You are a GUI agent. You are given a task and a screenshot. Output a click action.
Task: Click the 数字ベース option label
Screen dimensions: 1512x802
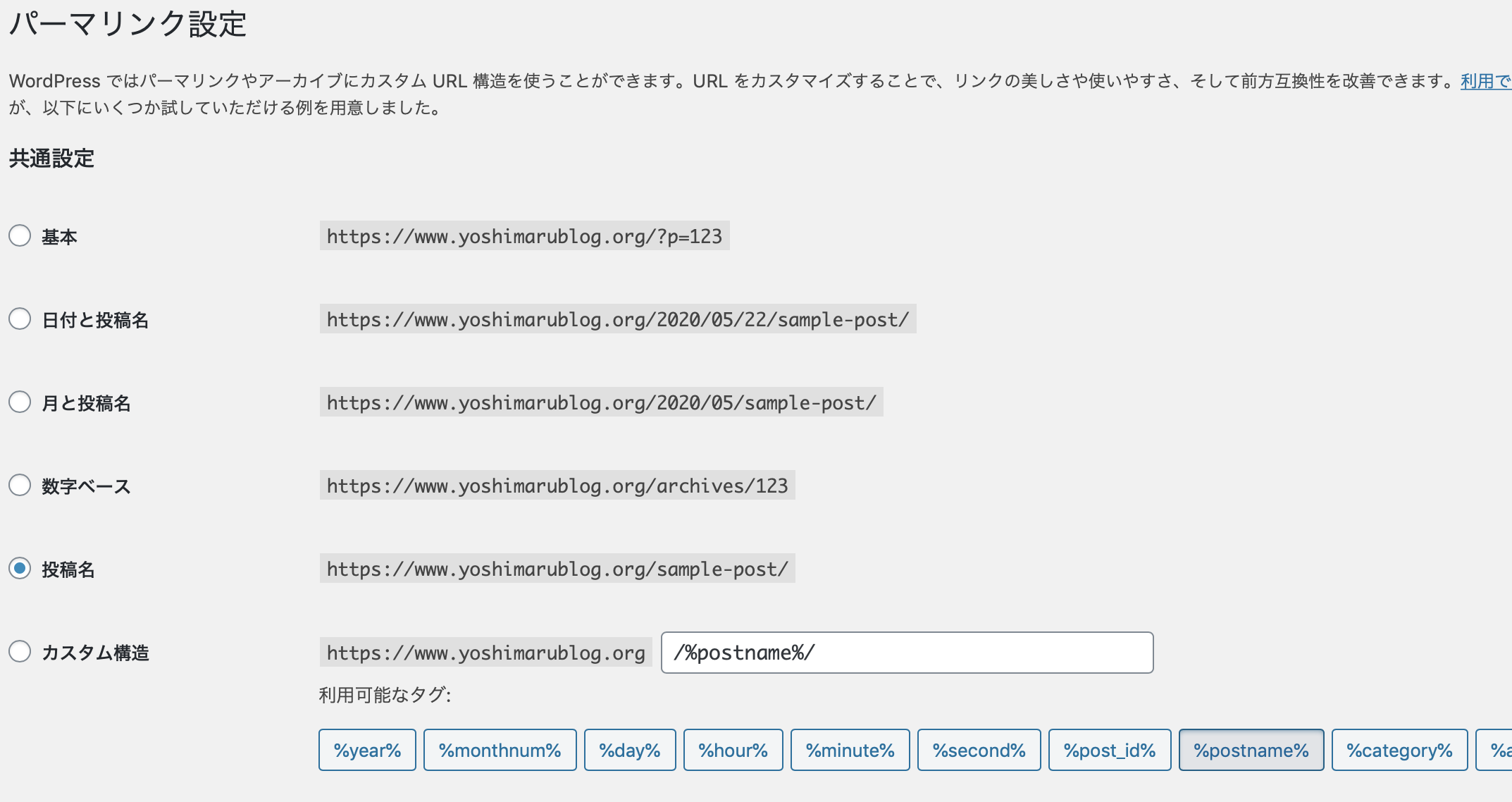pyautogui.click(x=86, y=486)
